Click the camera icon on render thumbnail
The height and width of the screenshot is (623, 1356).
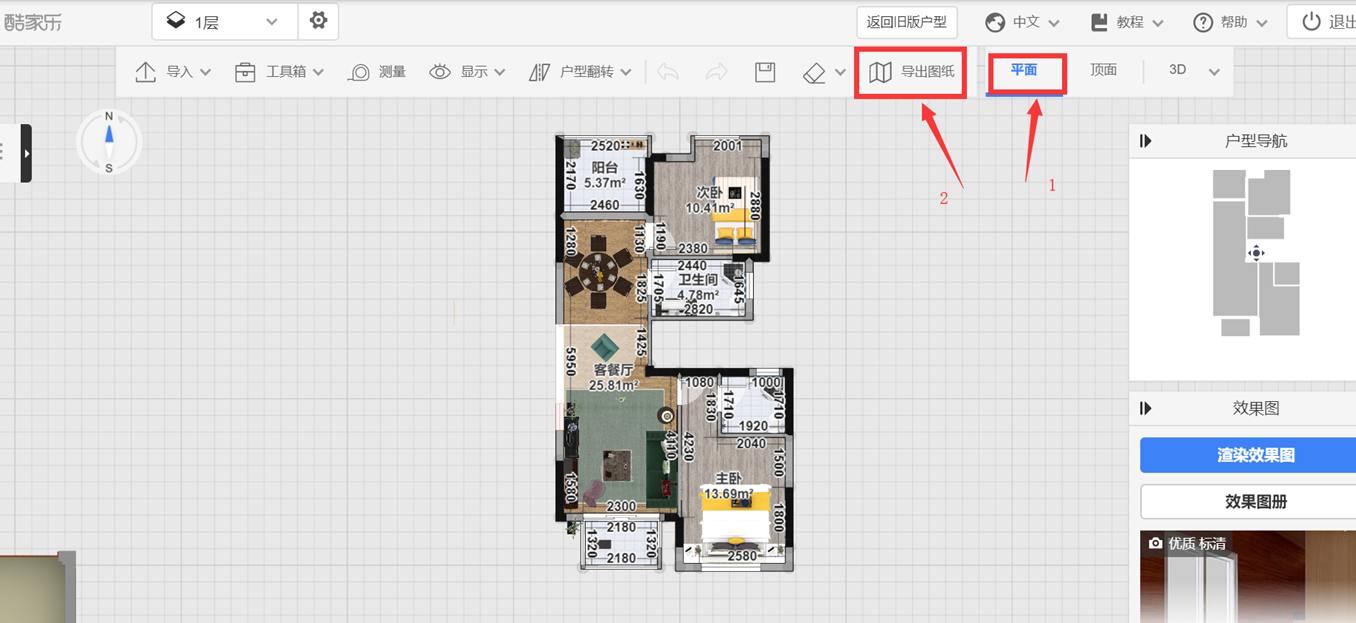tap(1156, 543)
